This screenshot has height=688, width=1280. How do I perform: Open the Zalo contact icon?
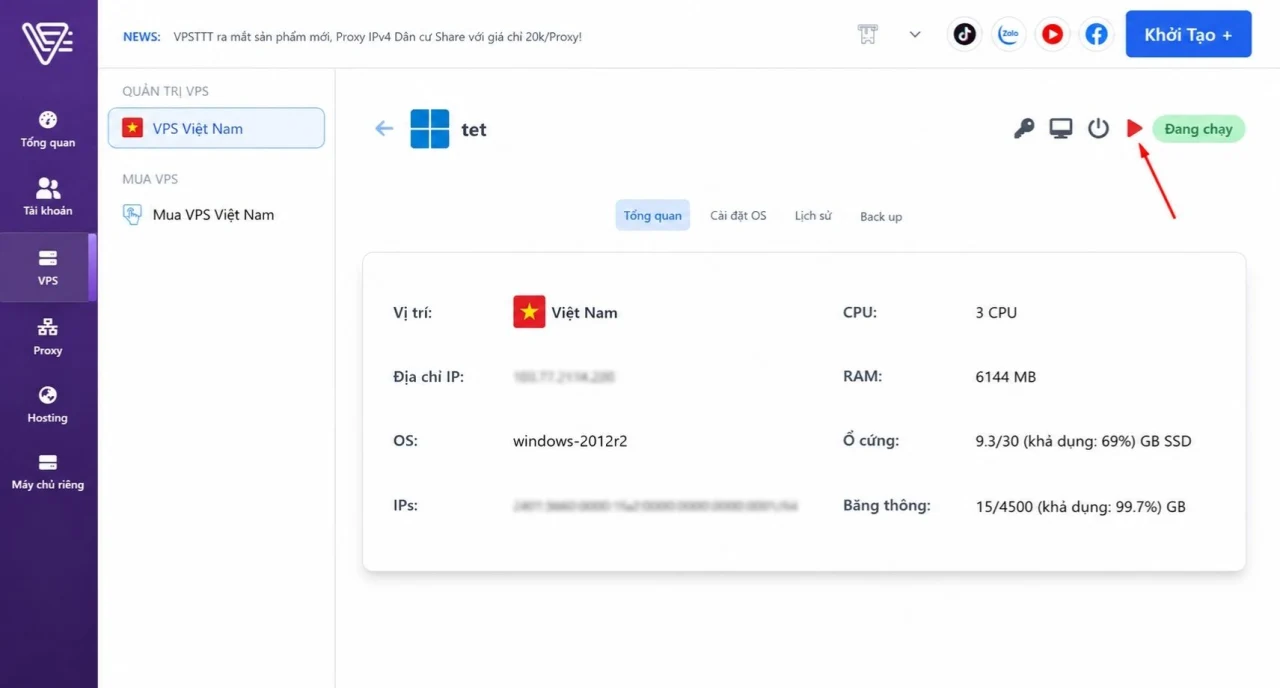(x=1008, y=34)
